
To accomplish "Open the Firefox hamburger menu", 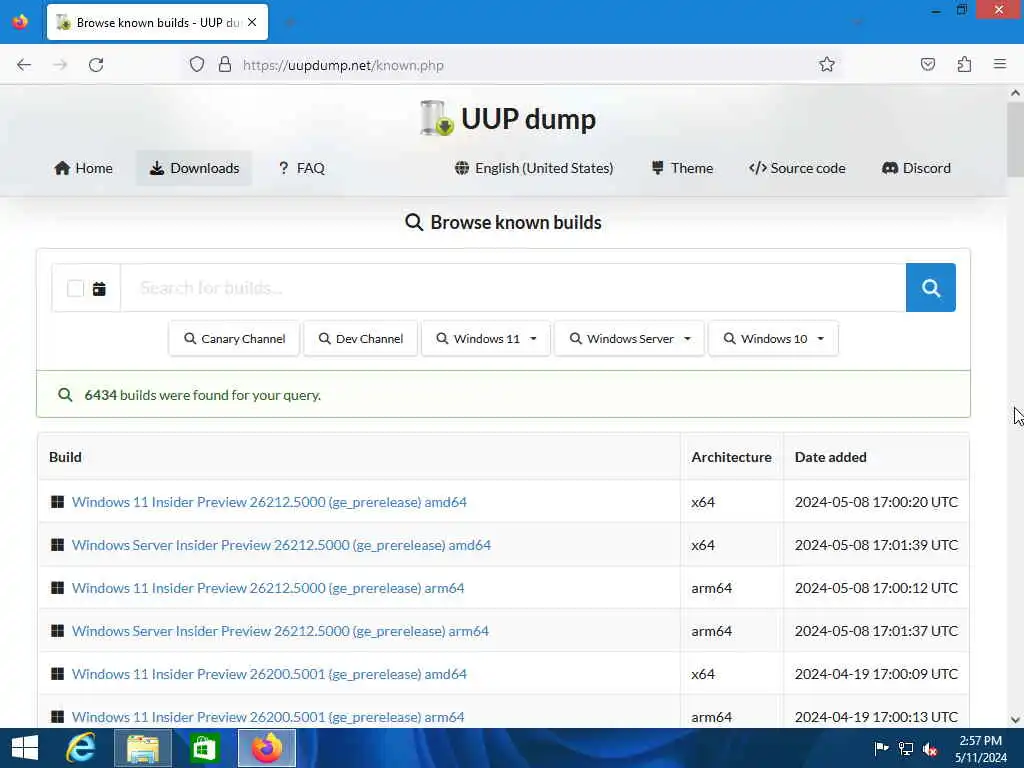I will point(999,64).
